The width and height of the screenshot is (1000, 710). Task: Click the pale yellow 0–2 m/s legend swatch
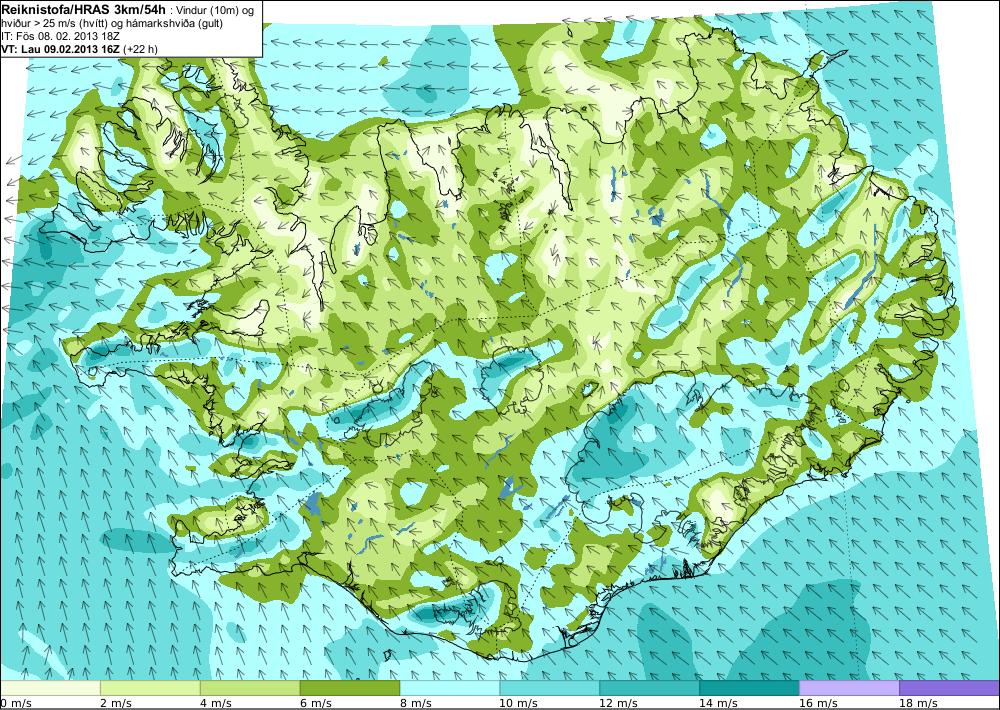50,688
